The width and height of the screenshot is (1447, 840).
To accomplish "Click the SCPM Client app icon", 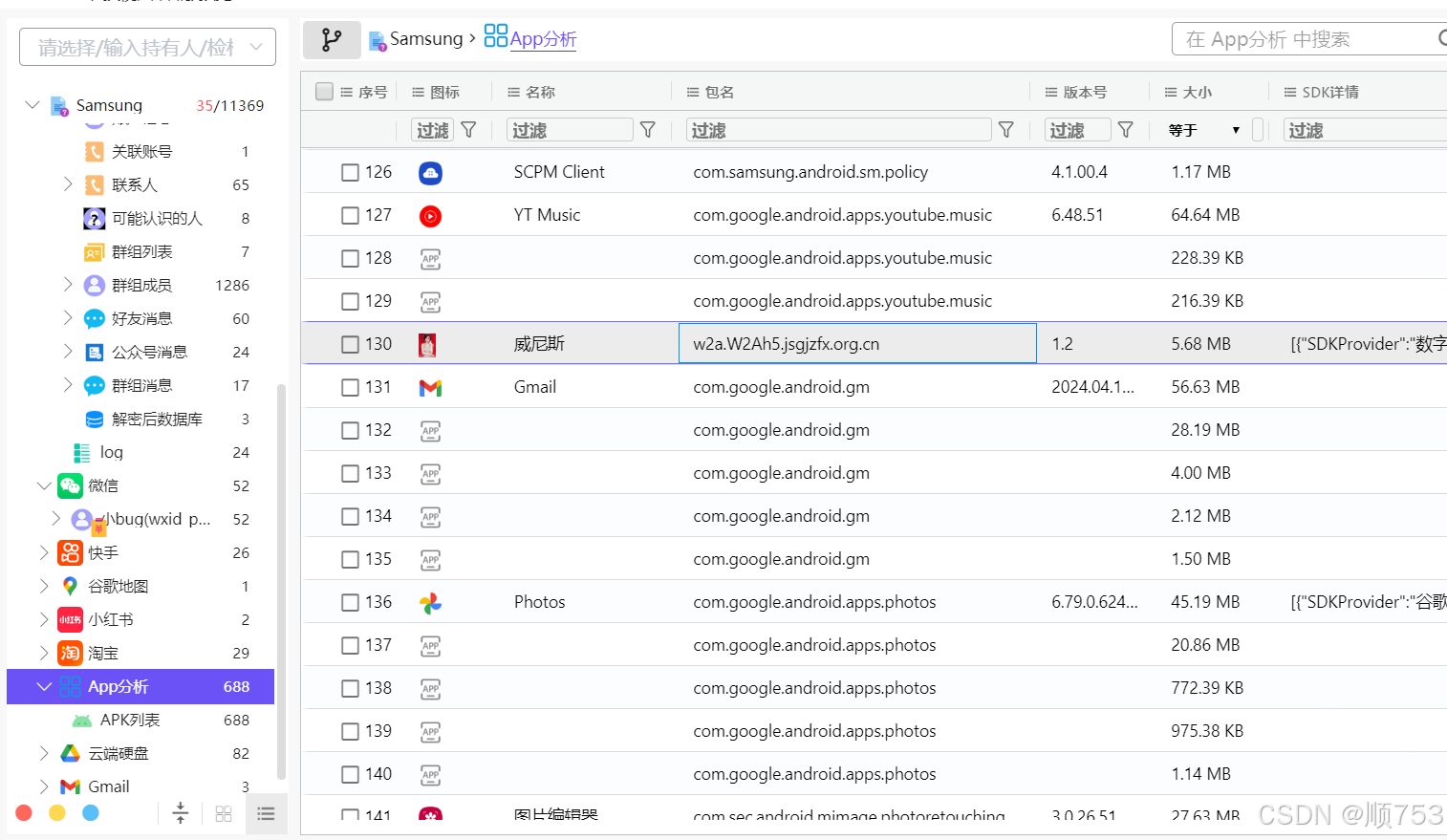I will [430, 172].
